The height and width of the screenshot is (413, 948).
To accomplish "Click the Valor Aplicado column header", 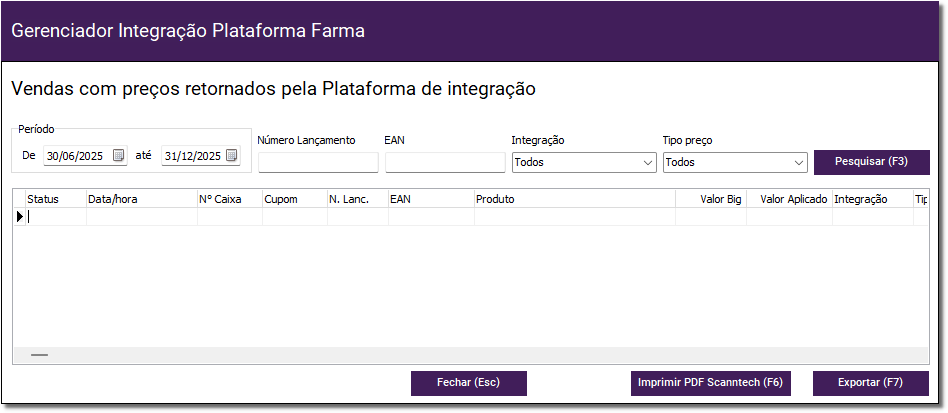I will 790,200.
